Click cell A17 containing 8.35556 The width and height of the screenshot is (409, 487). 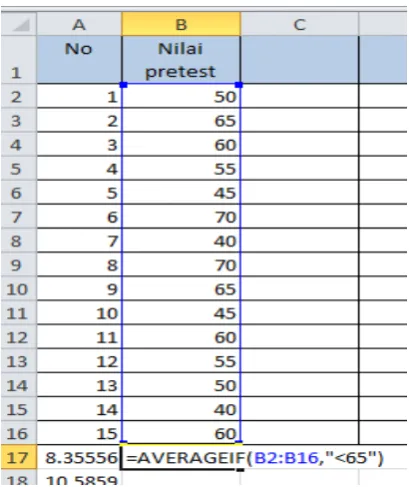(79, 457)
